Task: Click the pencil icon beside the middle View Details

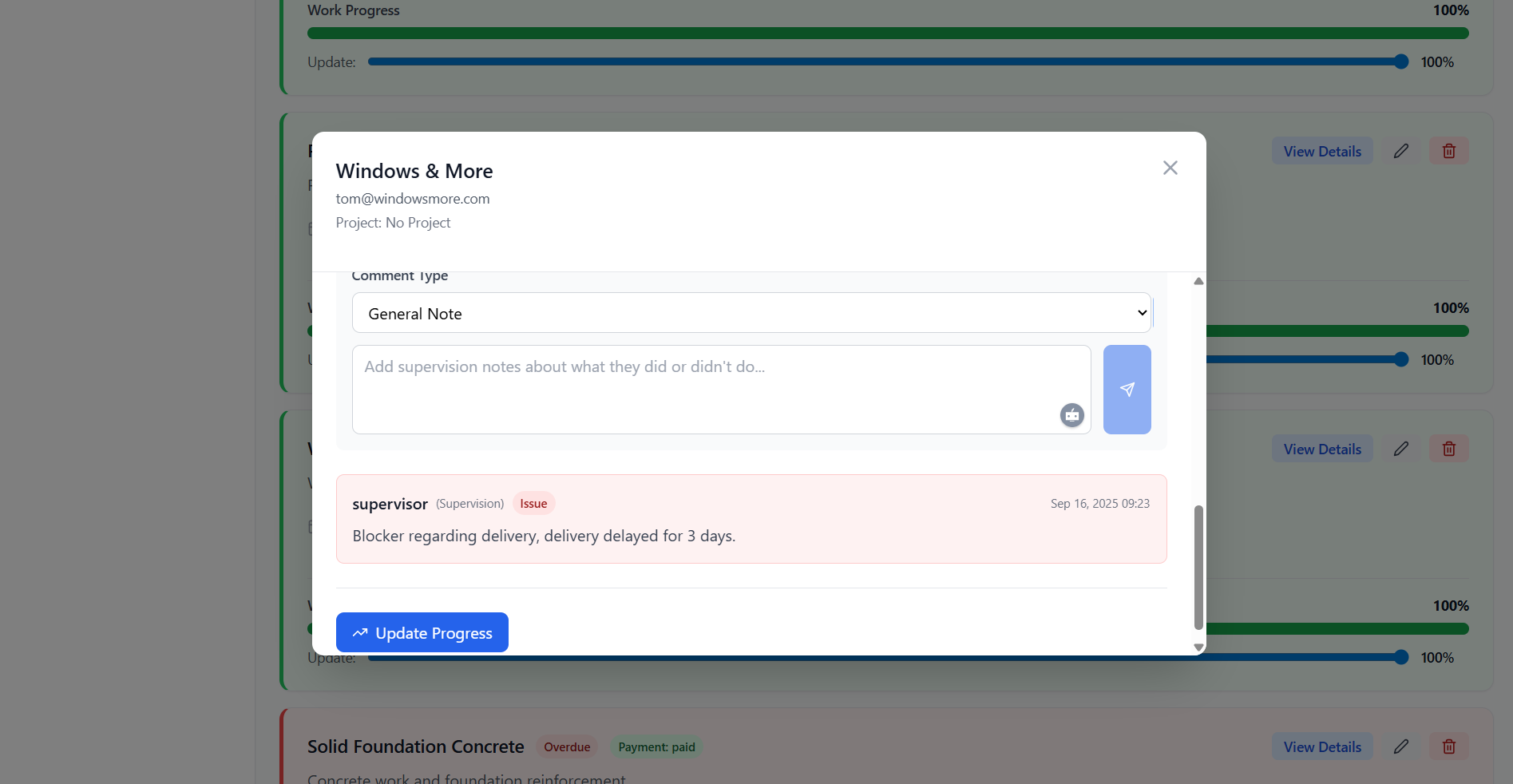Action: pyautogui.click(x=1400, y=449)
